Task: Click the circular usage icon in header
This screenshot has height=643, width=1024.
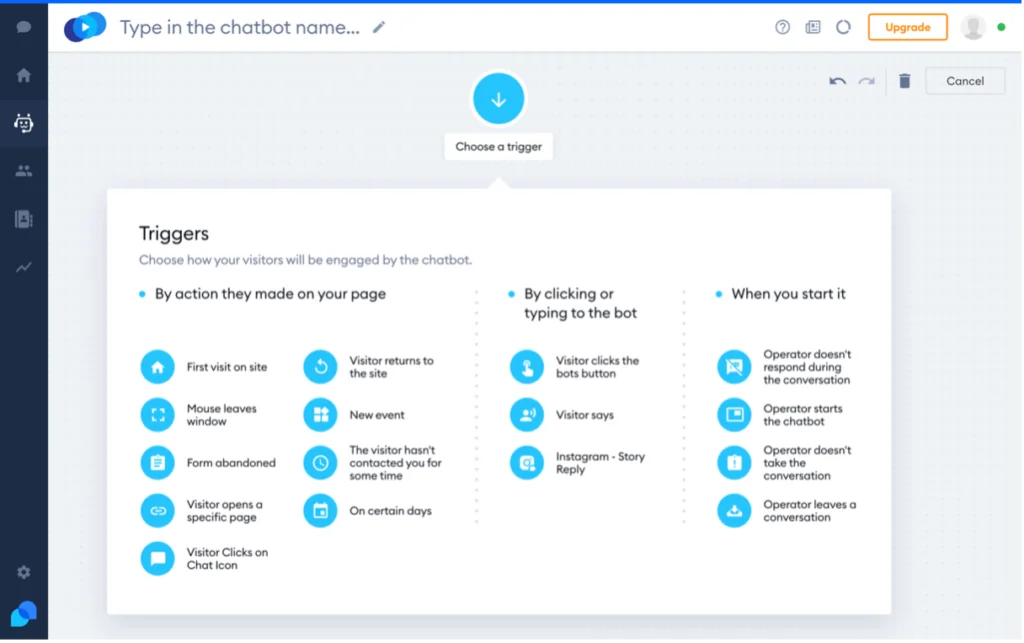Action: point(844,27)
